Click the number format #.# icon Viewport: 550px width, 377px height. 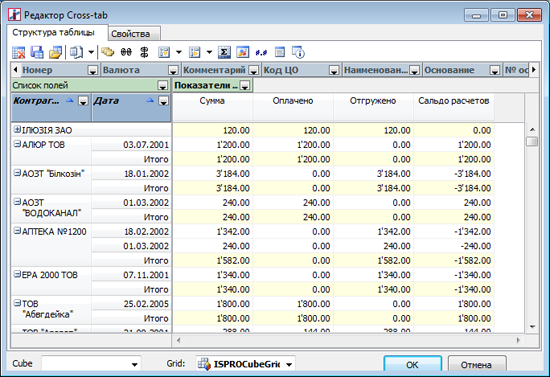[x=261, y=53]
